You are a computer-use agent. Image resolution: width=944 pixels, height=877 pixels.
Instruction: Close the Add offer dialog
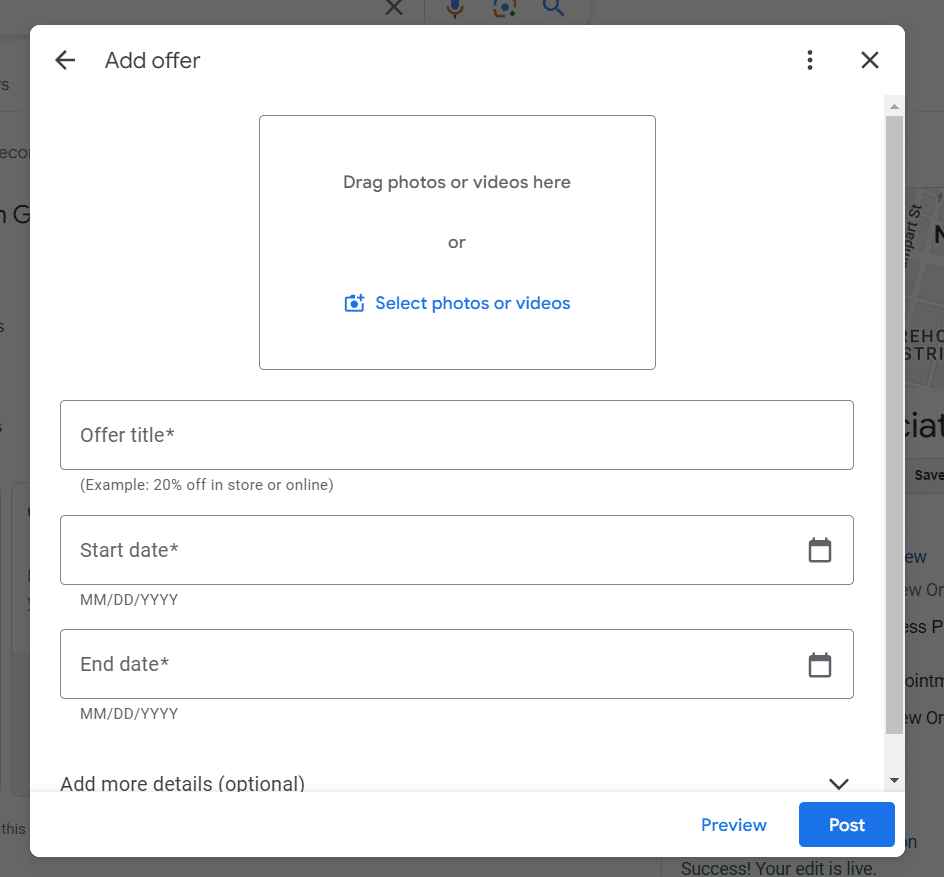[870, 60]
